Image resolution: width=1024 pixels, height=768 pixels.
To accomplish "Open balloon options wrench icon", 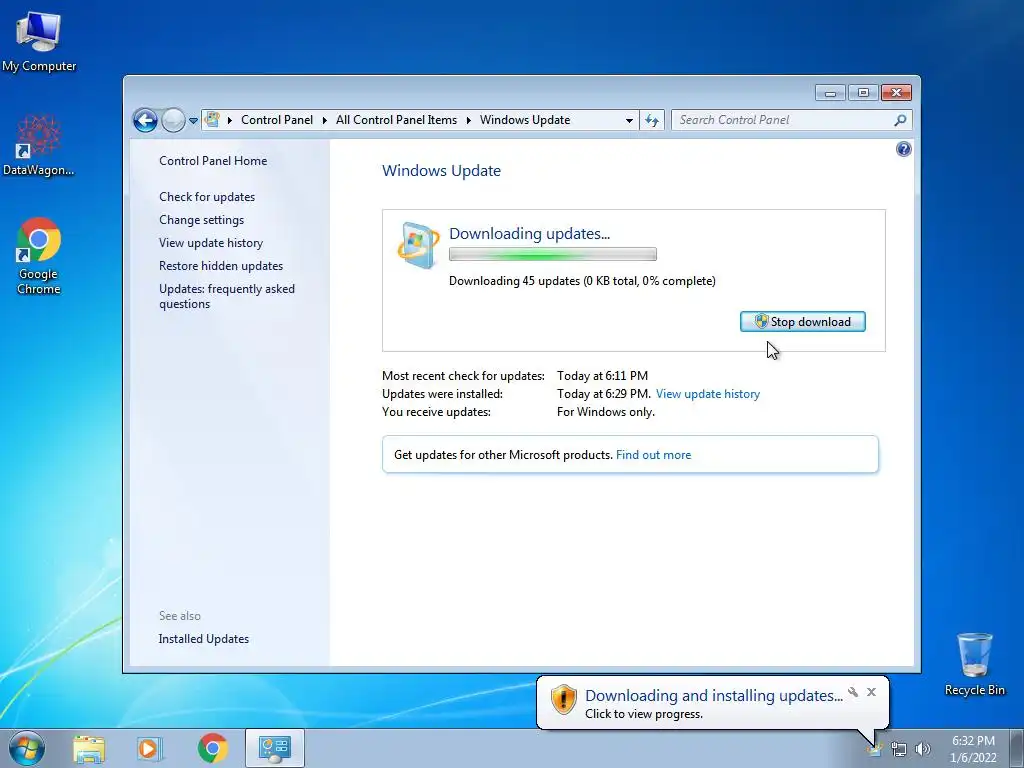I will point(853,692).
